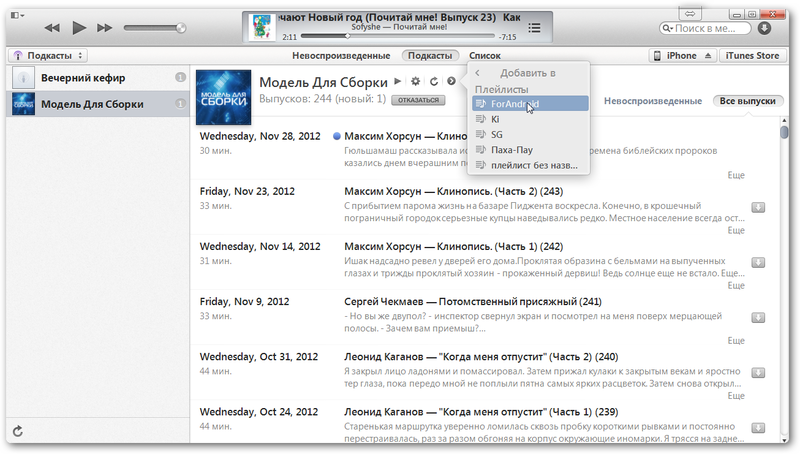
Task: Go back using the popup's back chevron
Action: pyautogui.click(x=478, y=73)
